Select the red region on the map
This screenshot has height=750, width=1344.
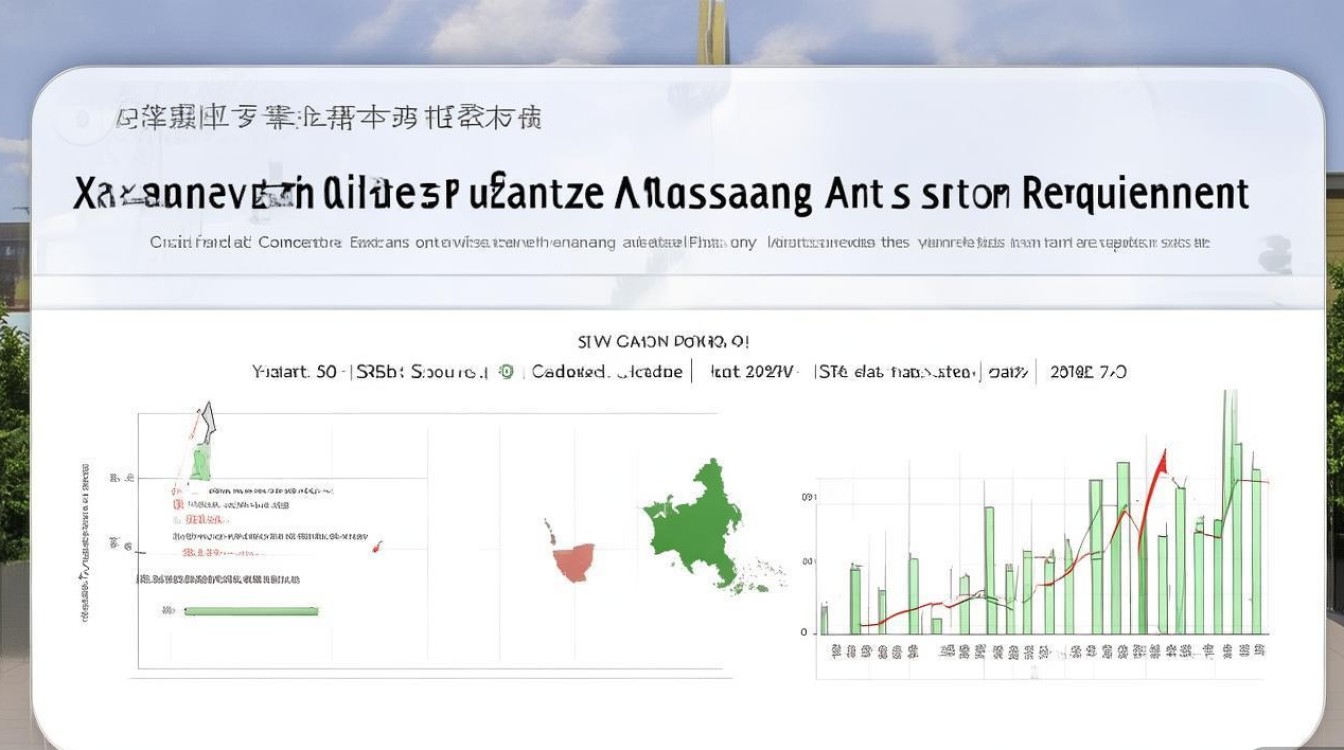click(576, 561)
